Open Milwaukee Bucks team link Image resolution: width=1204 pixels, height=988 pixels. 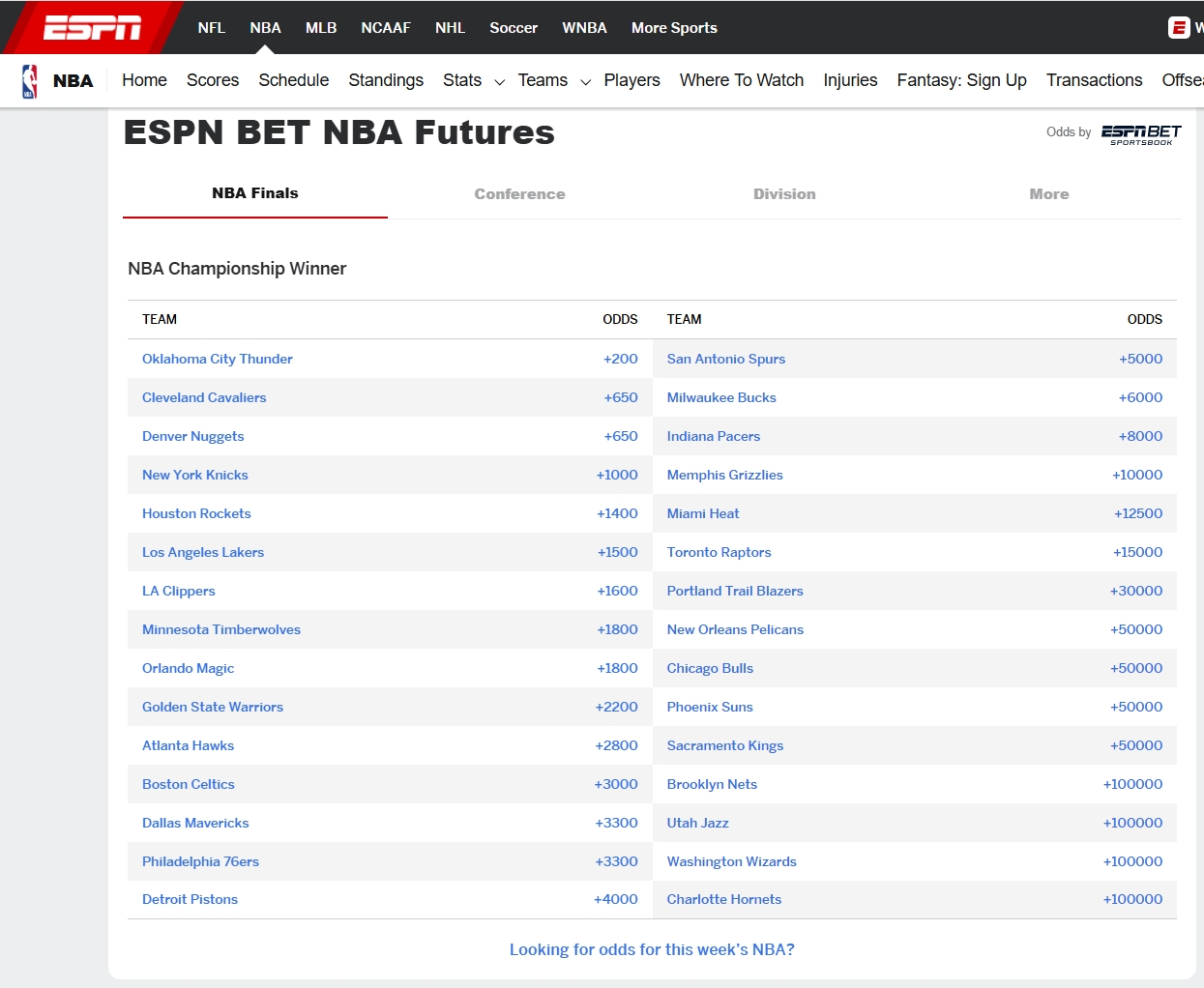pos(721,397)
